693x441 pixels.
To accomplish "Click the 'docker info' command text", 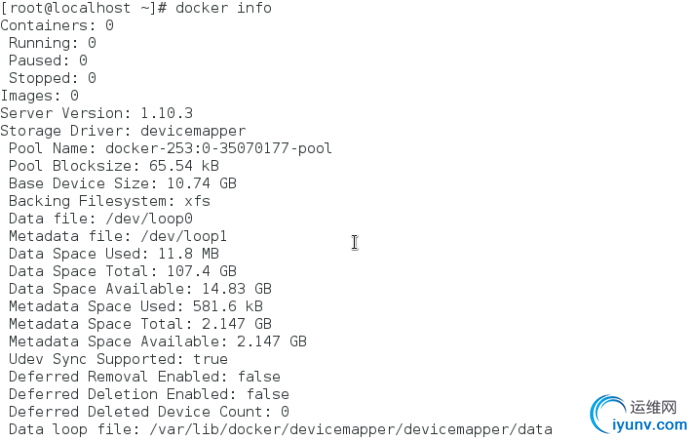I will tap(224, 8).
